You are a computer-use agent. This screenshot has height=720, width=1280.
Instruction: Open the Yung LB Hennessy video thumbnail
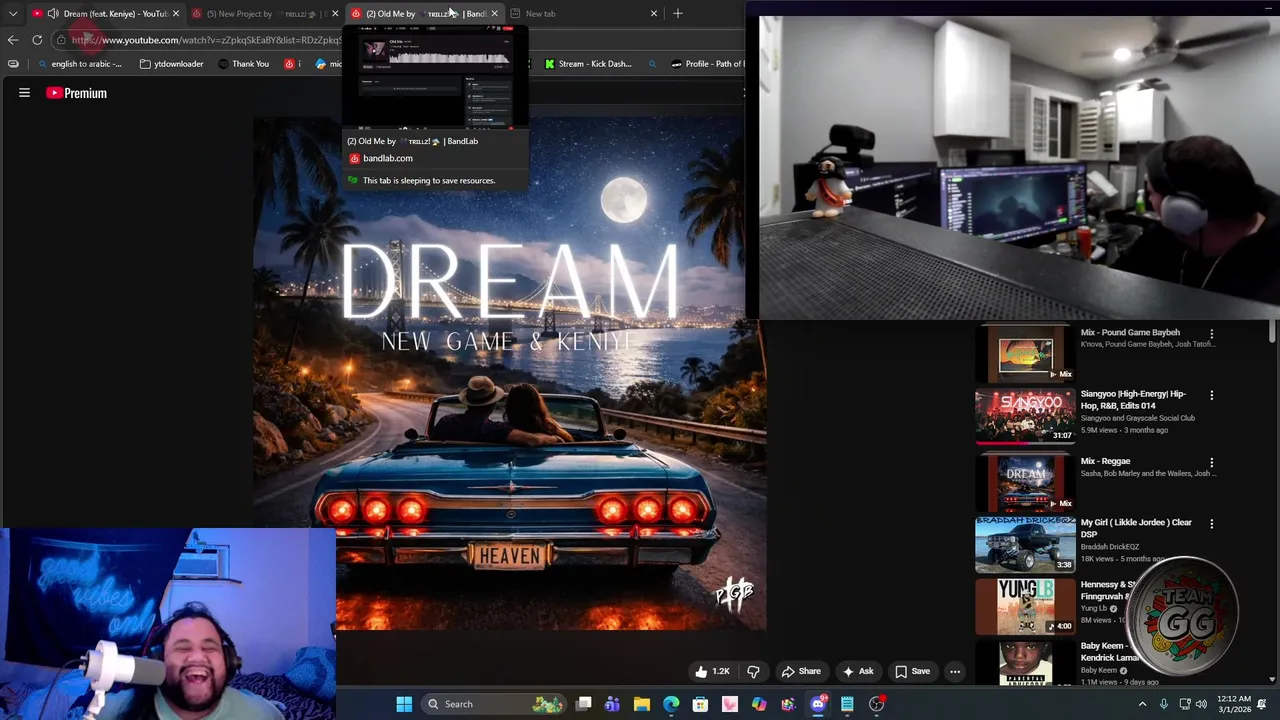point(1025,606)
